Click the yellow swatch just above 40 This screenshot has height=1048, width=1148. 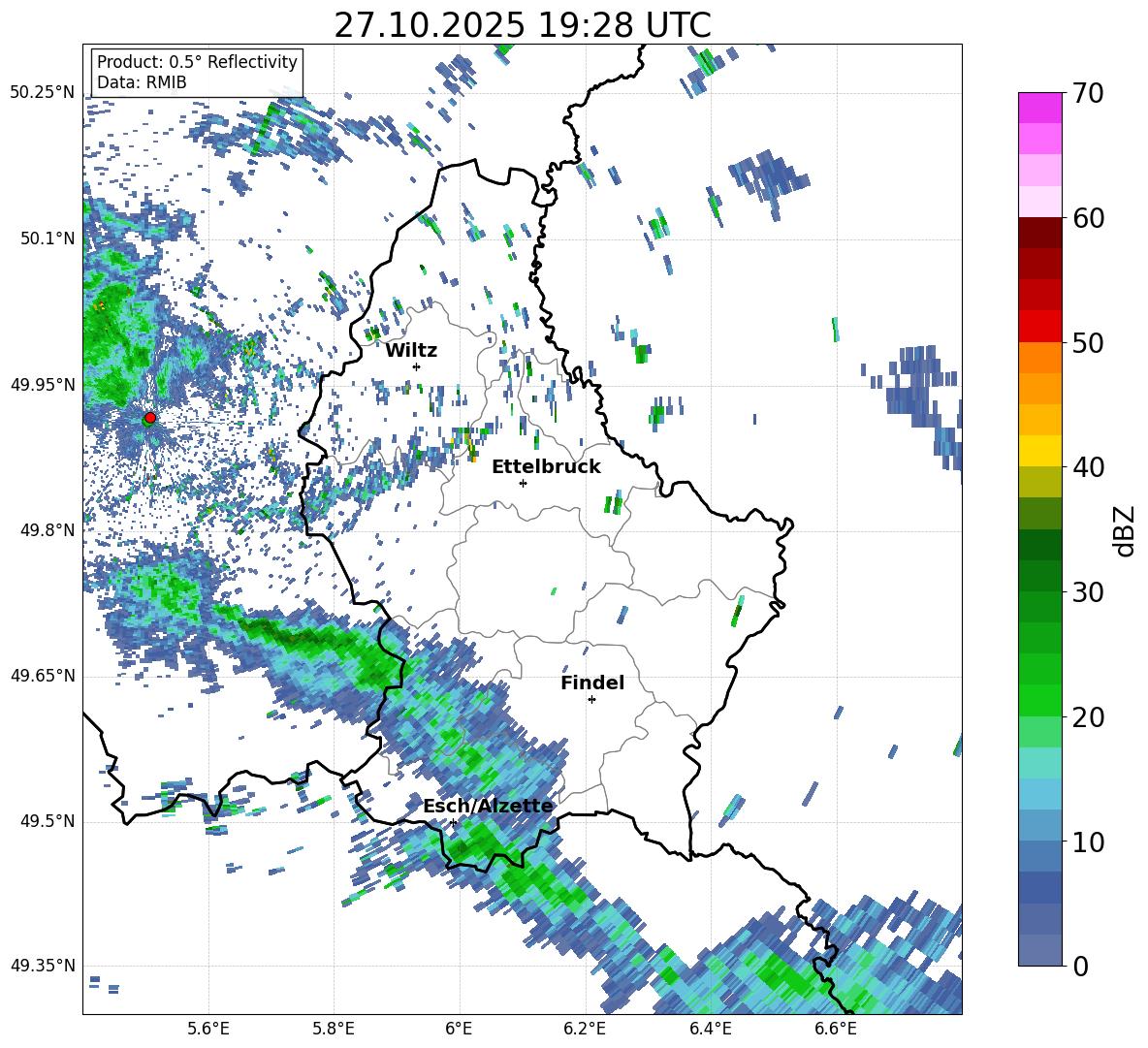(x=1039, y=451)
